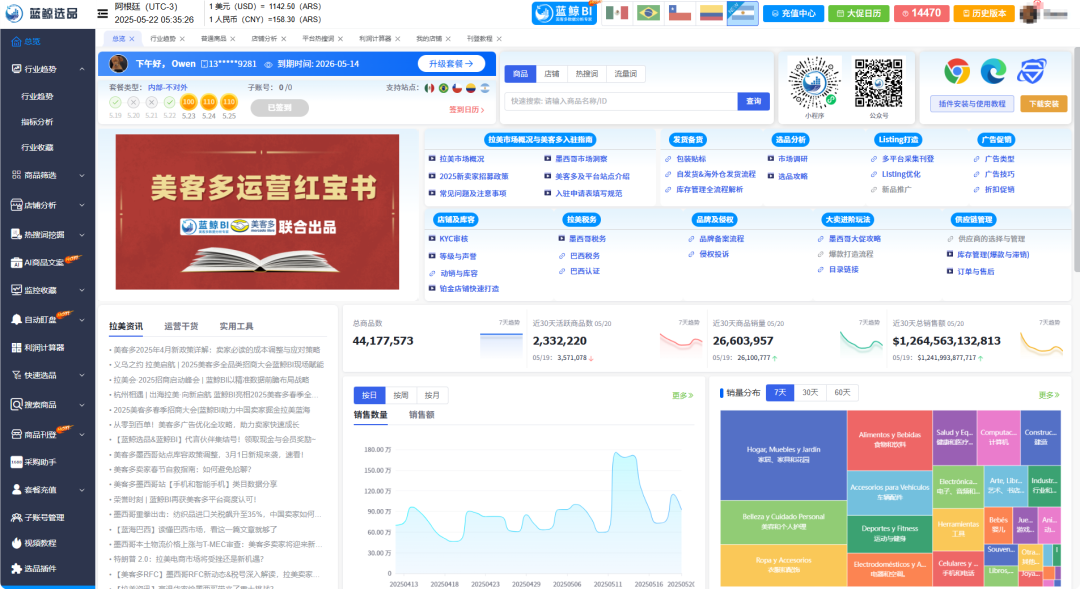Close the 行业趋势 page tab
1080x589 pixels.
coord(182,39)
